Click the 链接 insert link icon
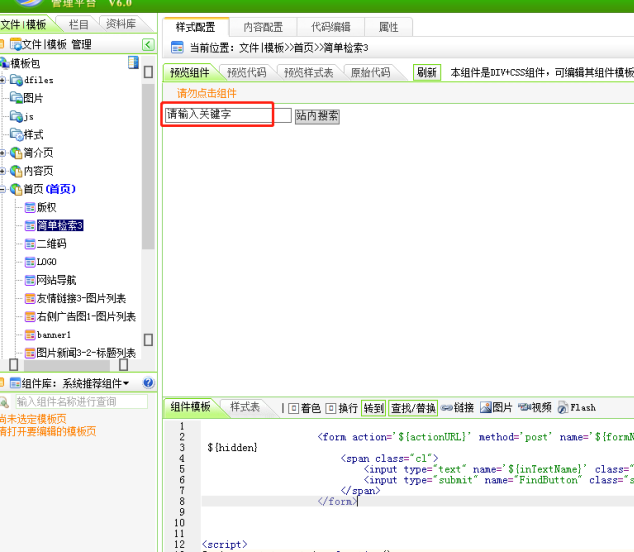The height and width of the screenshot is (552, 634). (447, 408)
